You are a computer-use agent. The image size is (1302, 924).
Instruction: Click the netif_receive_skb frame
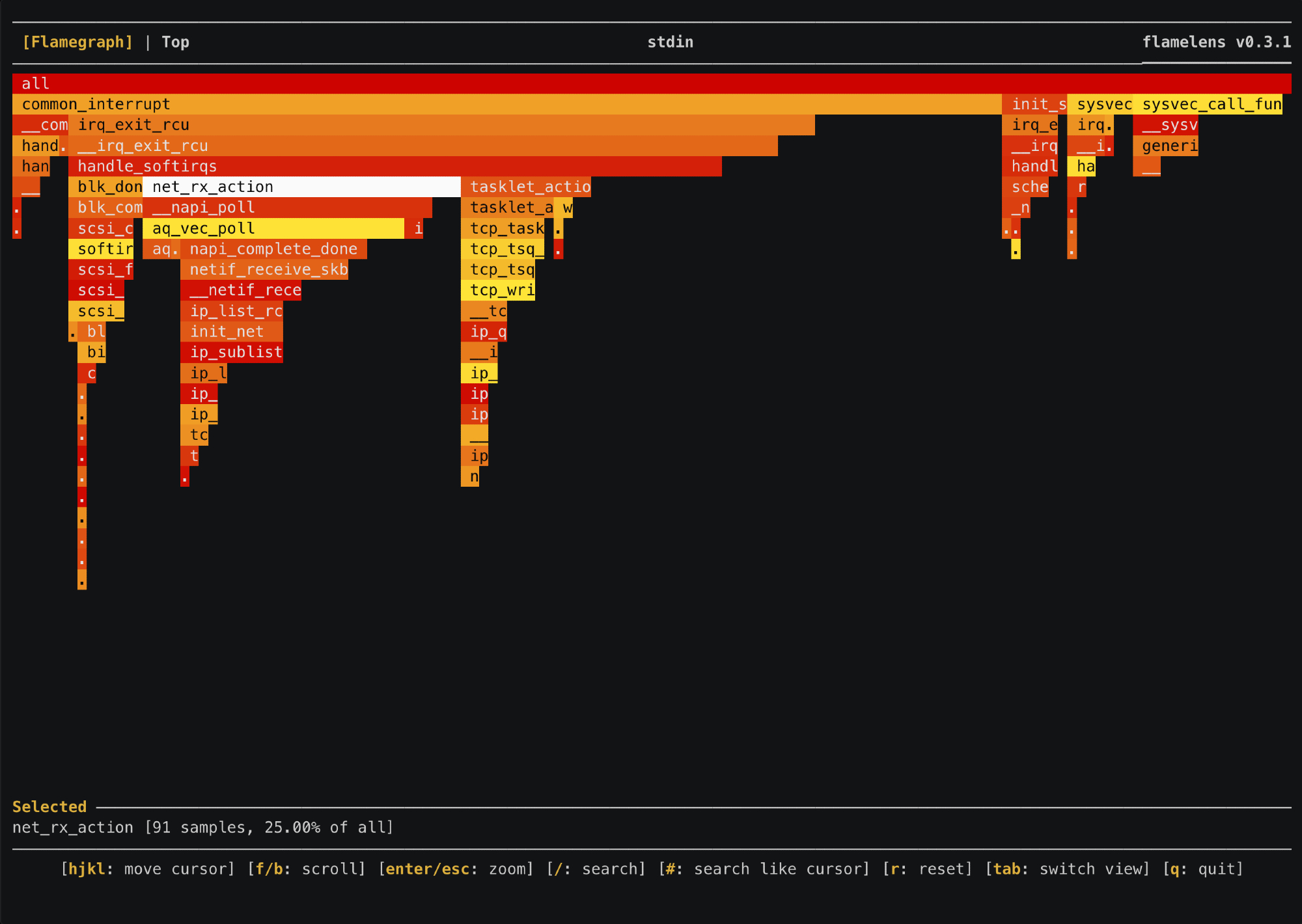264,270
